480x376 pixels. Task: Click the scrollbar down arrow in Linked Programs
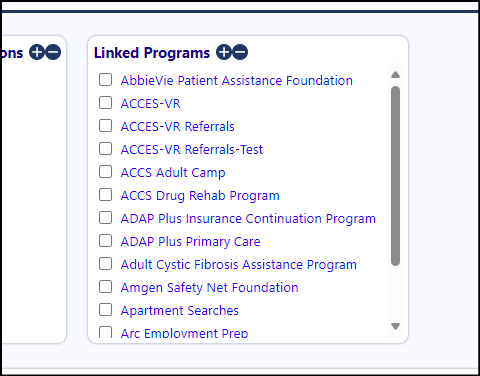395,326
